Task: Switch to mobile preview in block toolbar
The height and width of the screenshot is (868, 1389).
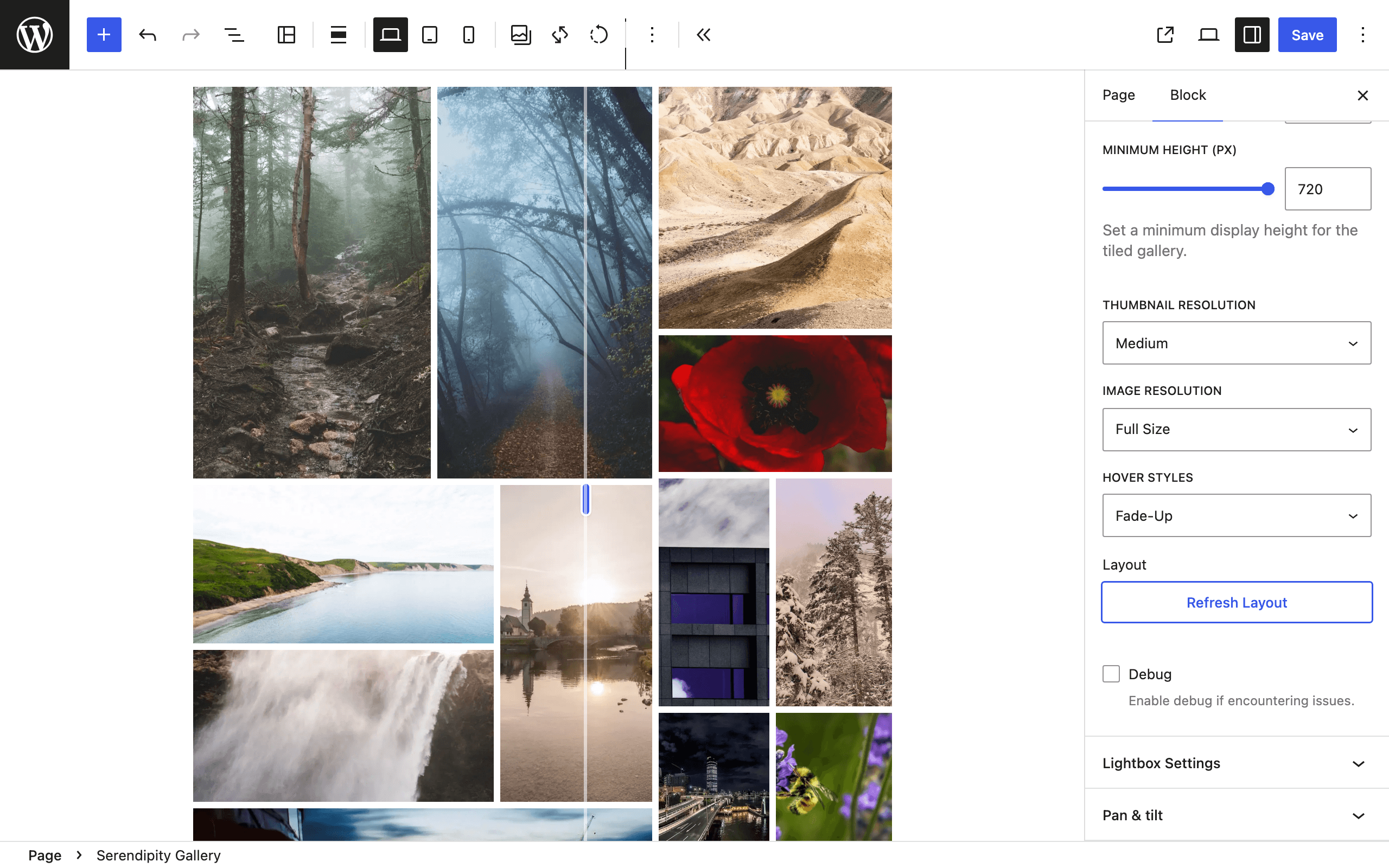Action: pyautogui.click(x=468, y=34)
